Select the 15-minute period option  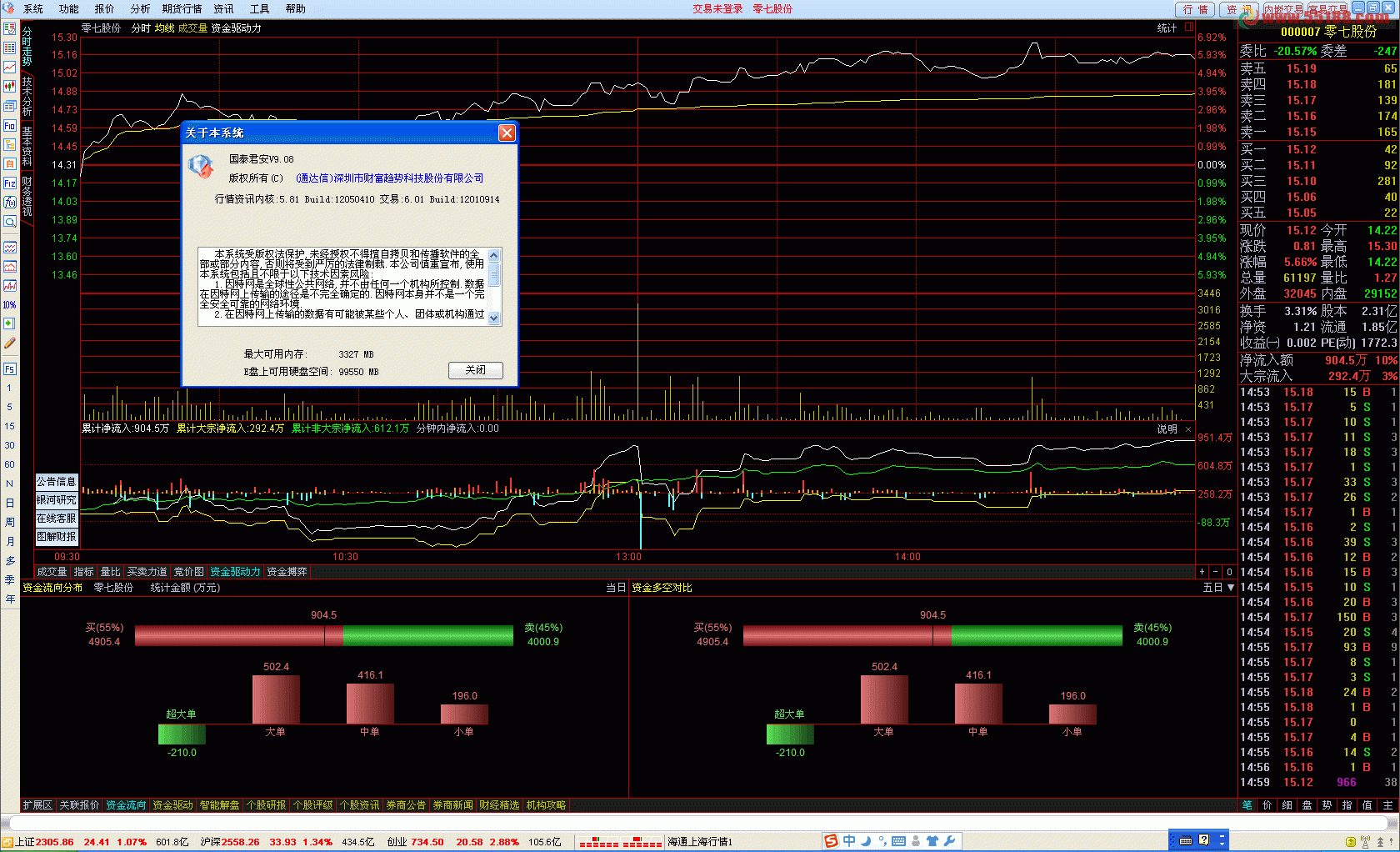[x=10, y=426]
